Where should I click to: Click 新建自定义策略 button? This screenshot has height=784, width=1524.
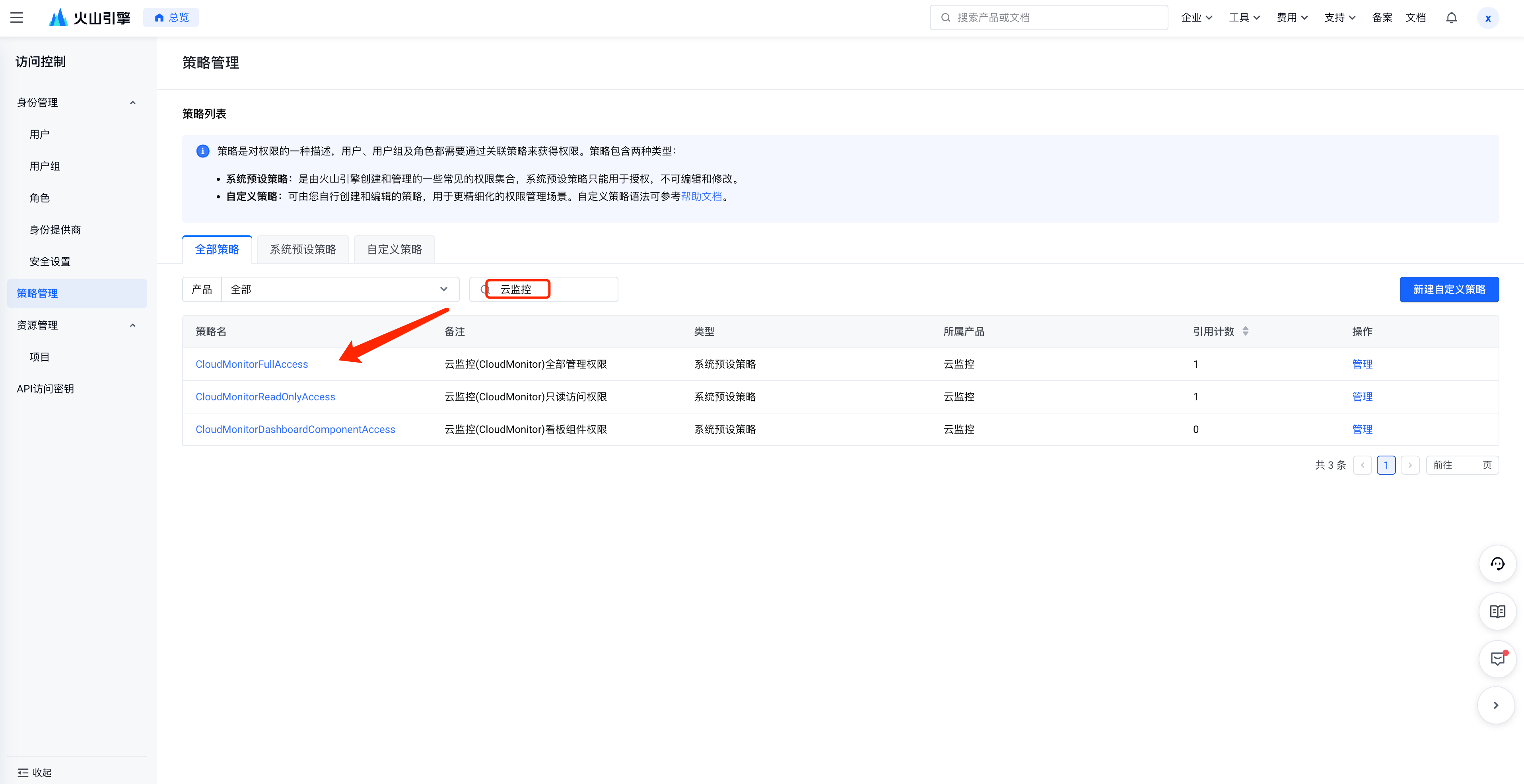point(1449,289)
